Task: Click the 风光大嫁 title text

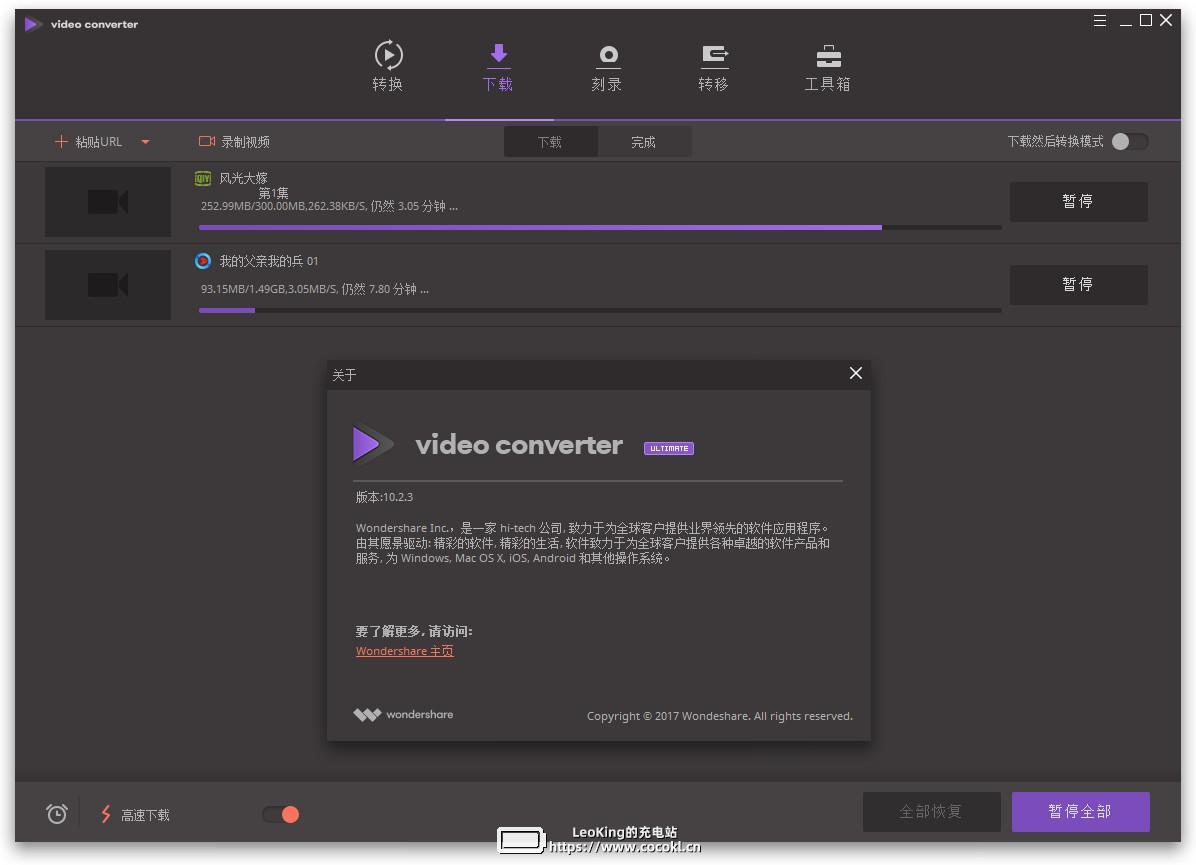Action: click(x=243, y=178)
